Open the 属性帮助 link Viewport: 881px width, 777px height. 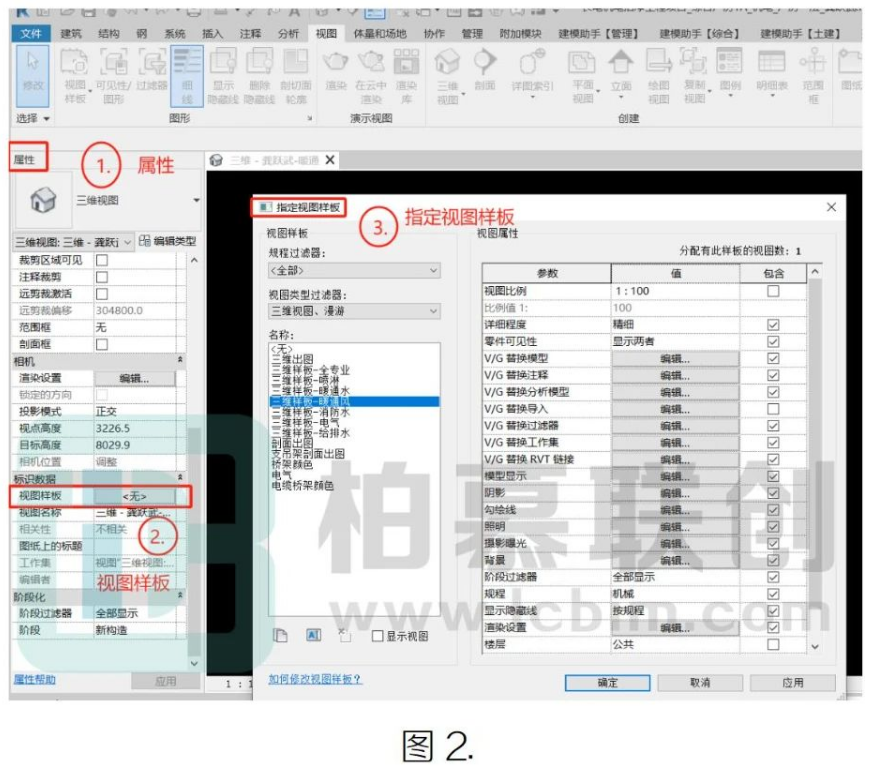click(34, 680)
